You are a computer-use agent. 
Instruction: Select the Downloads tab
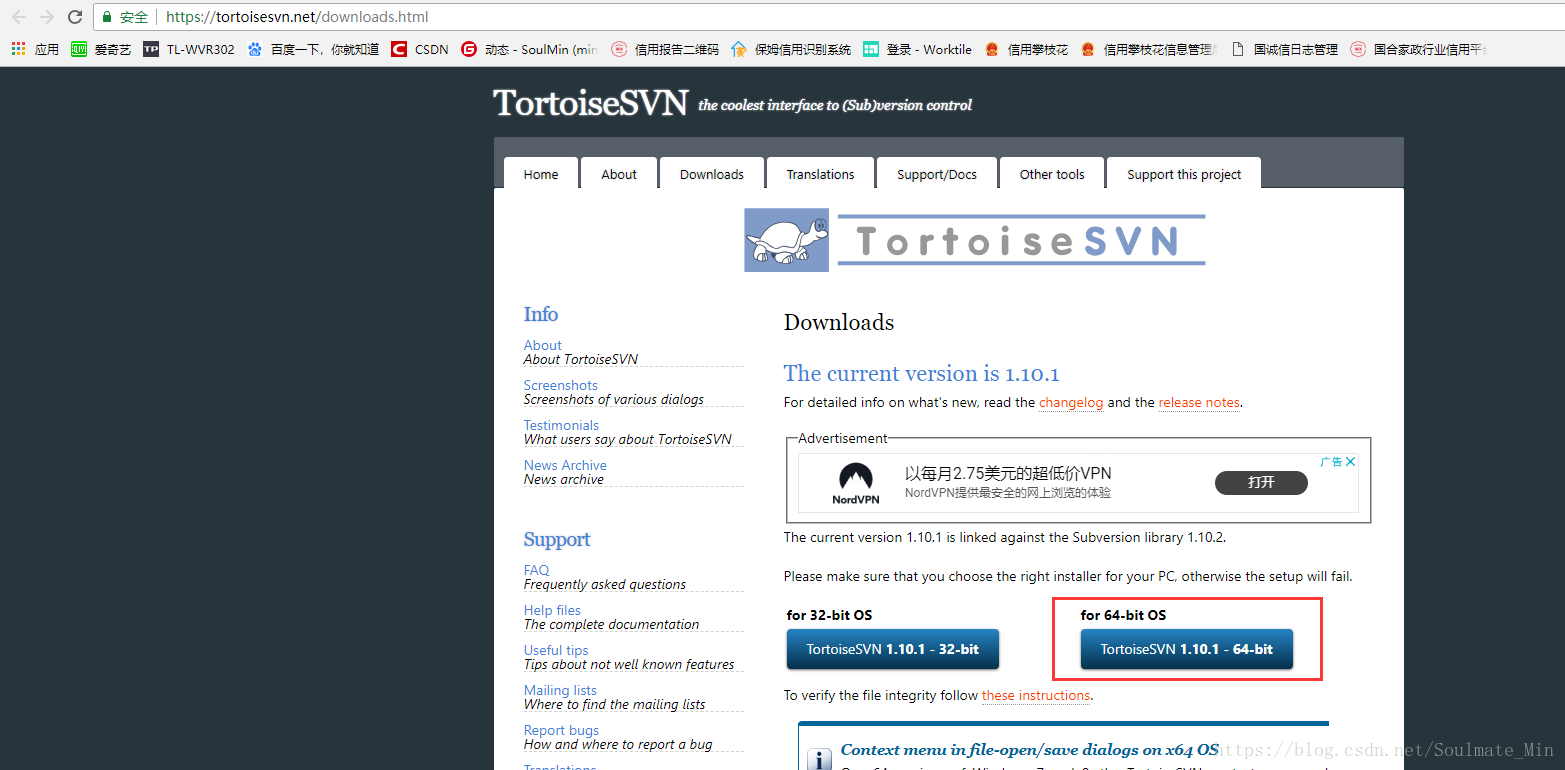[x=712, y=173]
